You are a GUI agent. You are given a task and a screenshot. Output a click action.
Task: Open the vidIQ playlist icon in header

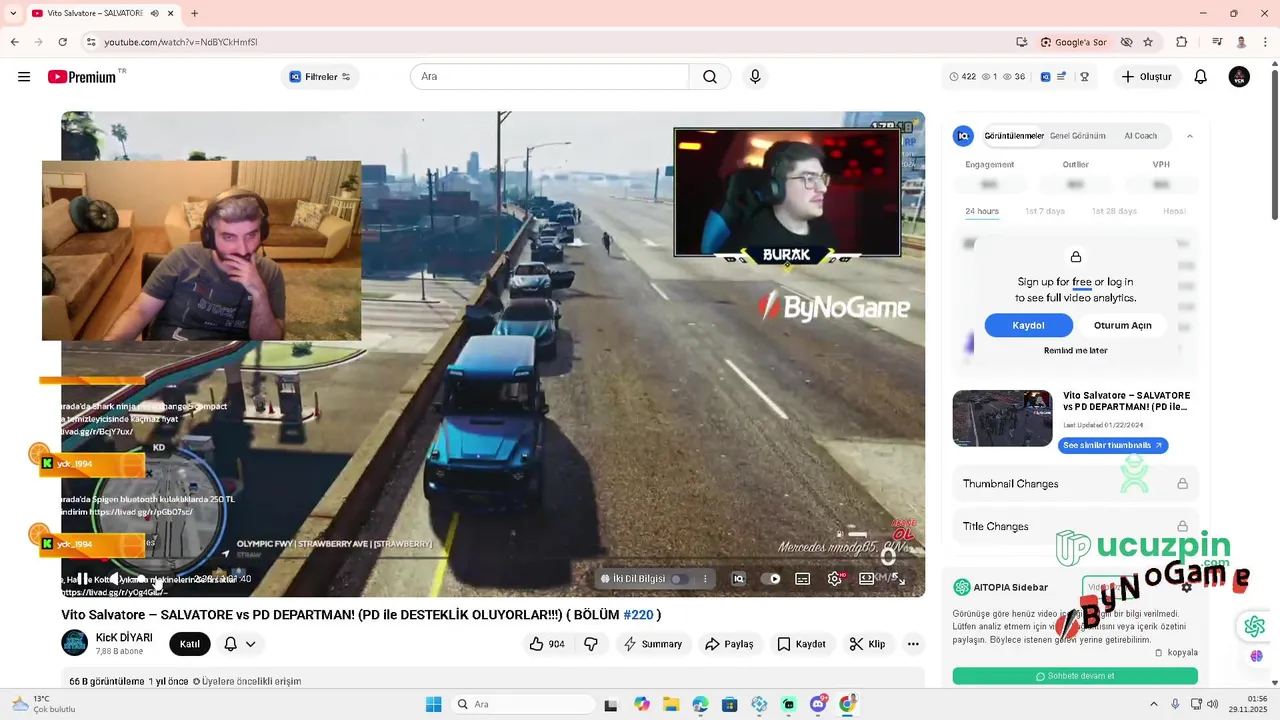click(x=1062, y=76)
